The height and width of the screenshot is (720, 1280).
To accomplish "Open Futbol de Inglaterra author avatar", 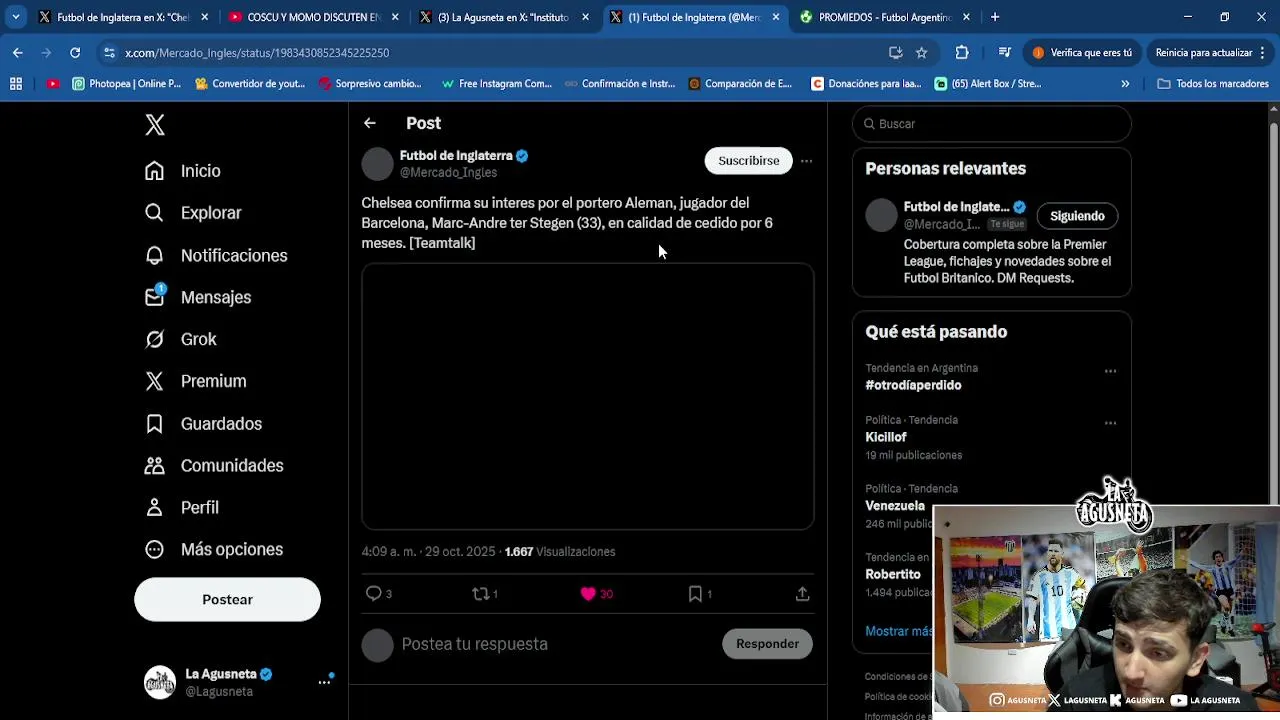I will click(378, 164).
